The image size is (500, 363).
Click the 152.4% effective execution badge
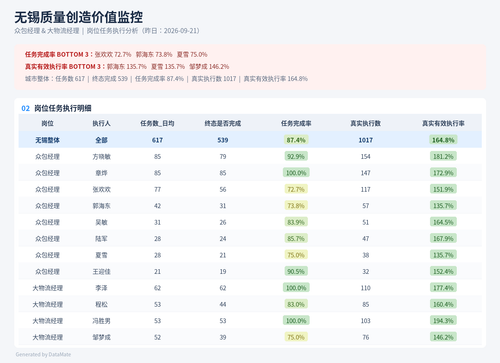[x=443, y=271]
